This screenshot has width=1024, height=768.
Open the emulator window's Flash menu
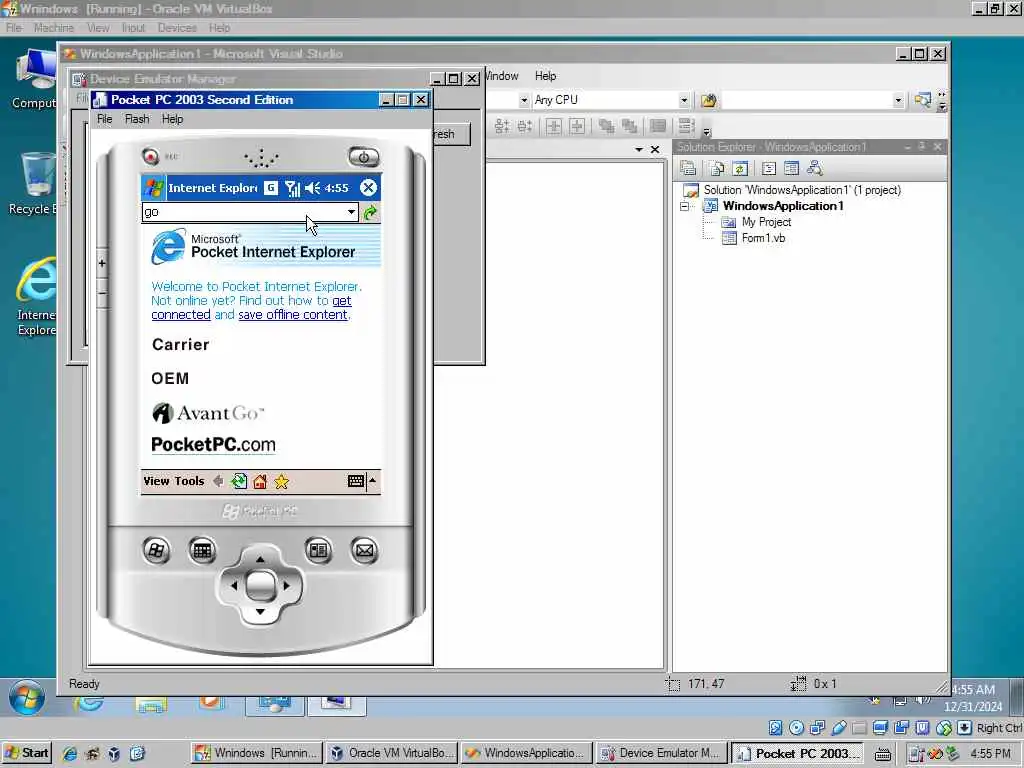point(137,119)
